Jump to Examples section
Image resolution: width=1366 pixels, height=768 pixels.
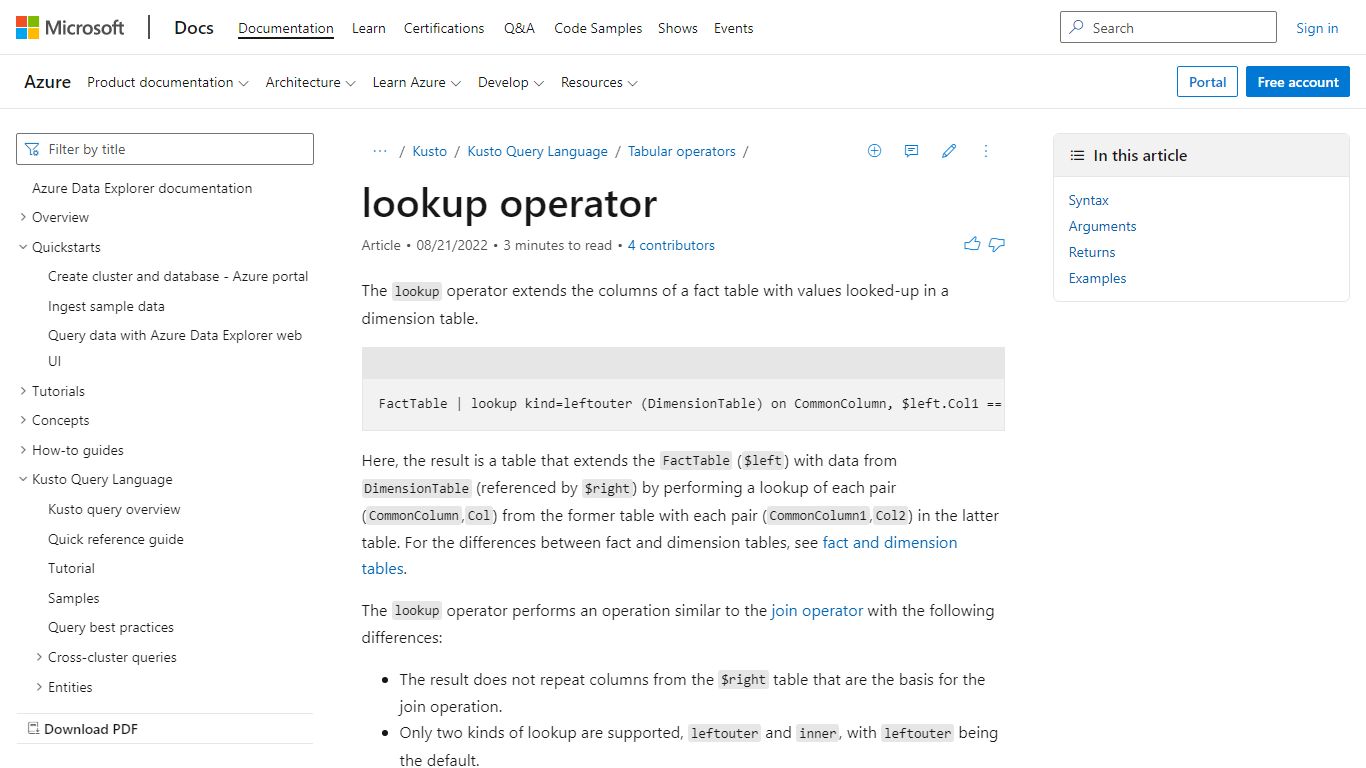click(1097, 278)
